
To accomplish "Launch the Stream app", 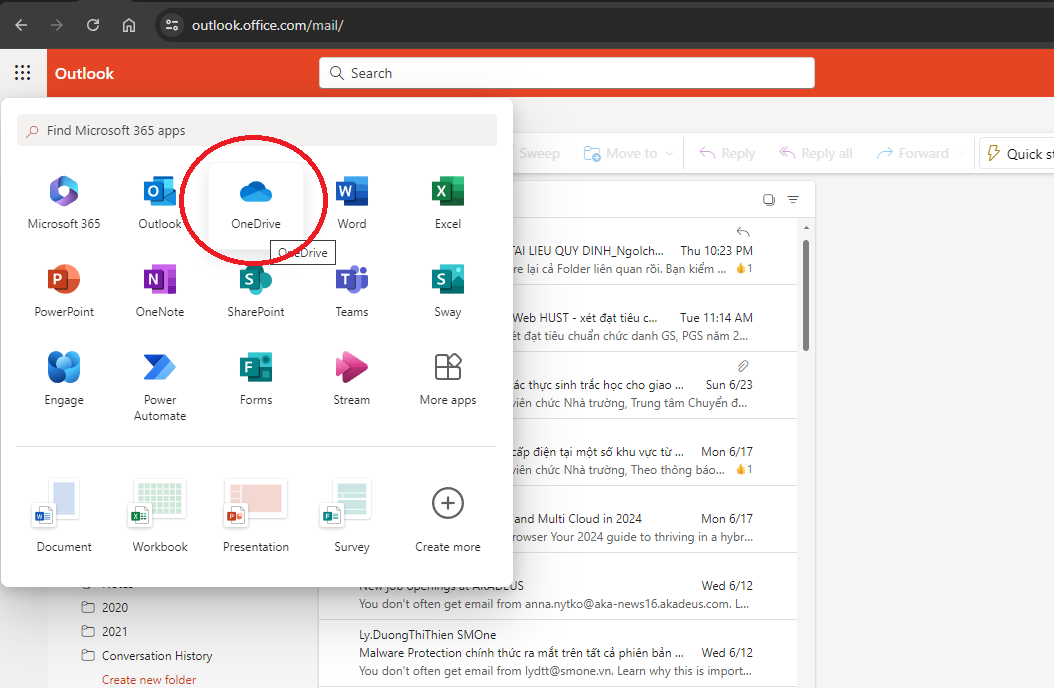I will (351, 377).
